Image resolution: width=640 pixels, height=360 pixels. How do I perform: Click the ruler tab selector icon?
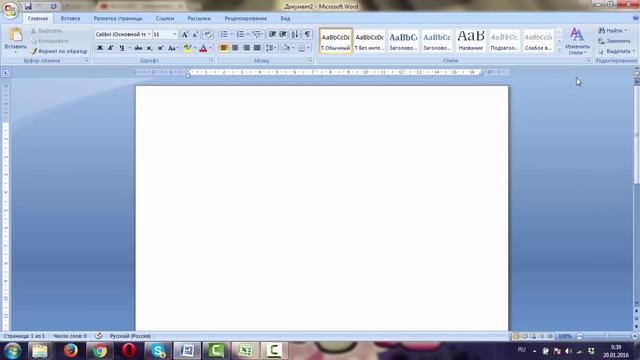click(x=6, y=73)
